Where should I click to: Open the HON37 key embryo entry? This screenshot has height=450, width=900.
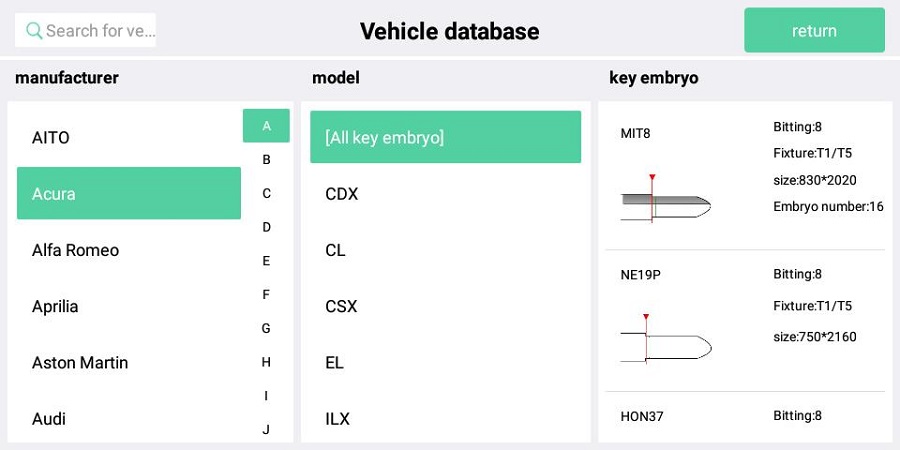pos(744,416)
